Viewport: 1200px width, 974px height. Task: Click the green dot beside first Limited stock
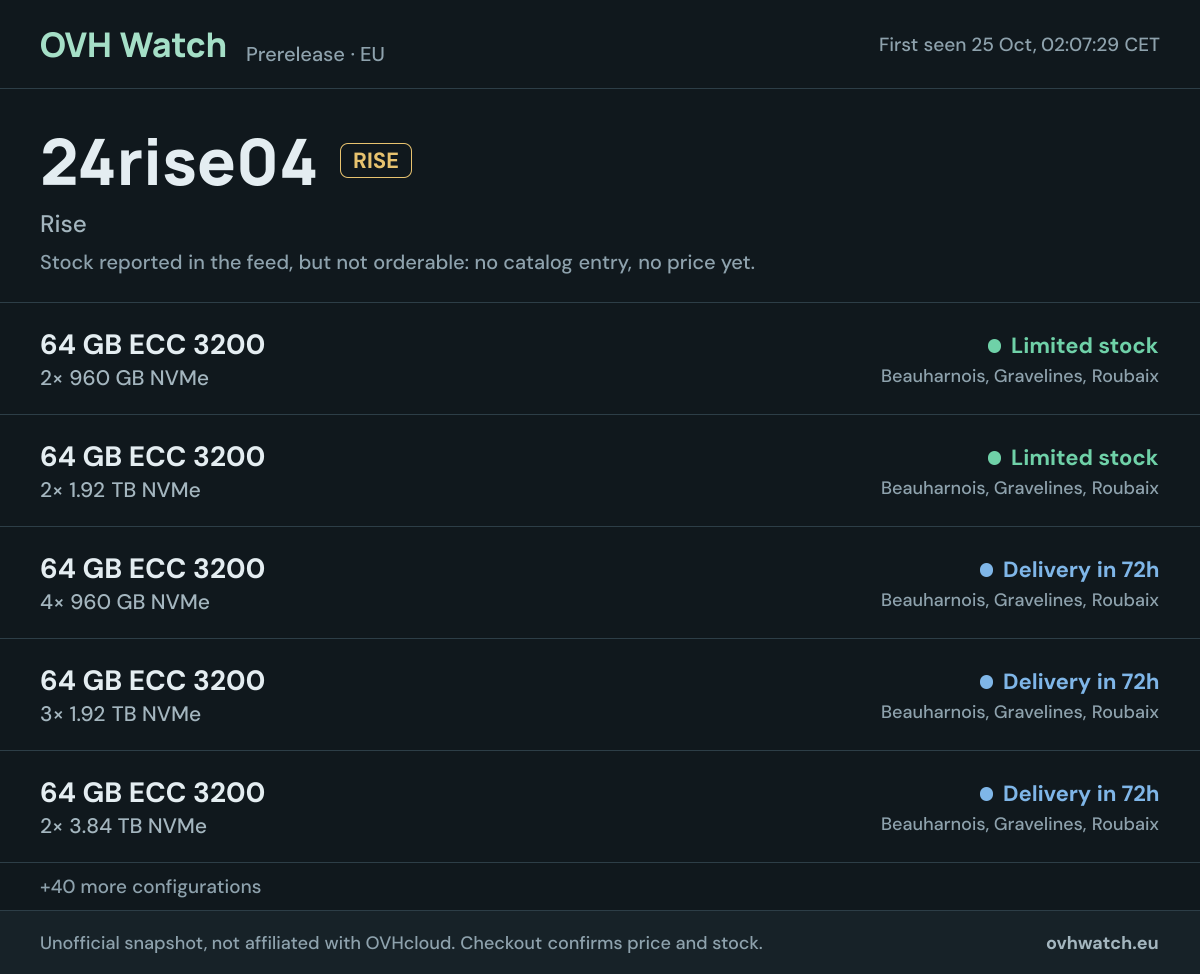994,346
